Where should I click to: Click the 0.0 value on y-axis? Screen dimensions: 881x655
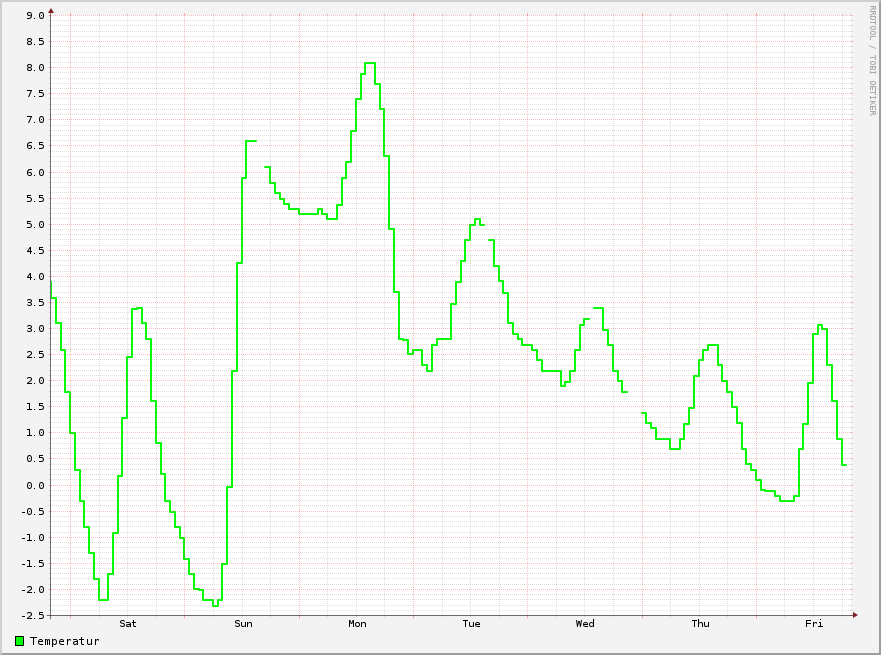pyautogui.click(x=35, y=485)
